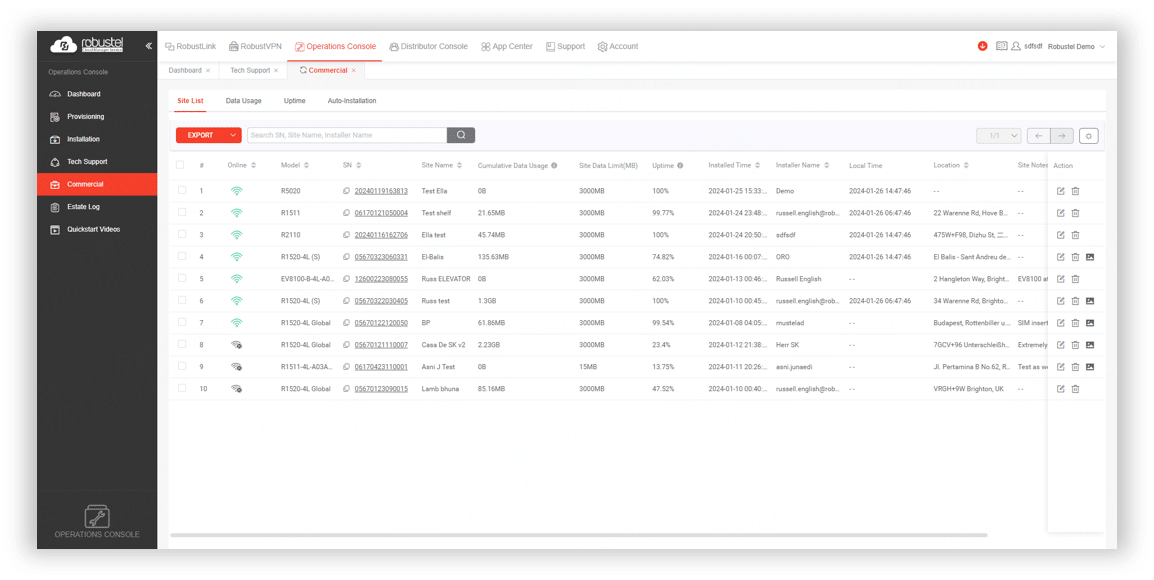Sort by Installed Time column
Screen dimensions: 1154x580
[757, 166]
